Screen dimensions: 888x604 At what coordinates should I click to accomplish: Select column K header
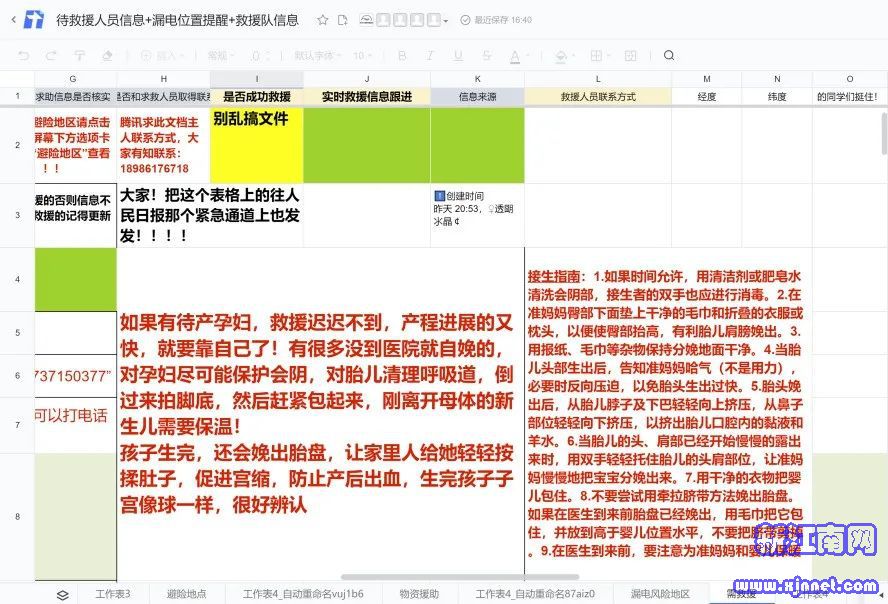pos(477,79)
